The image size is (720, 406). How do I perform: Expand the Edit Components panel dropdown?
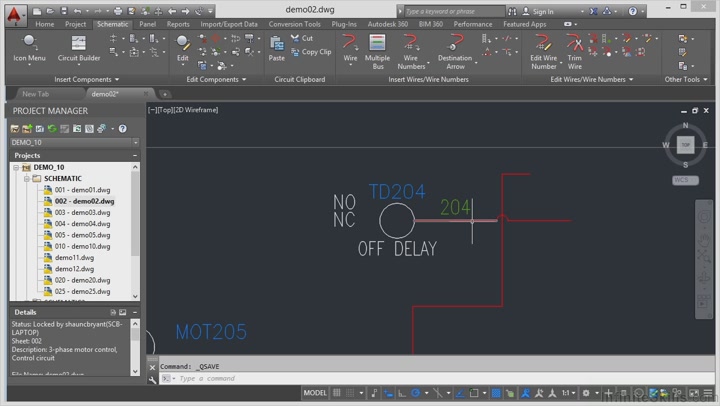[216, 79]
